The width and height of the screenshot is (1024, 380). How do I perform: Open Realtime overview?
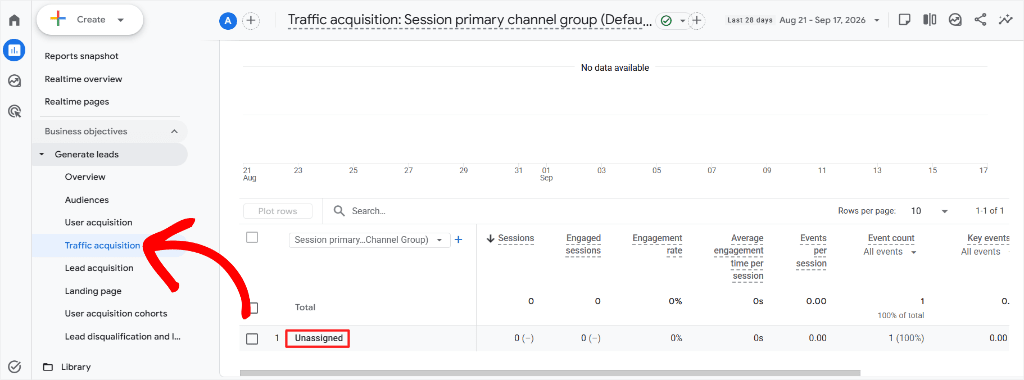click(x=84, y=79)
